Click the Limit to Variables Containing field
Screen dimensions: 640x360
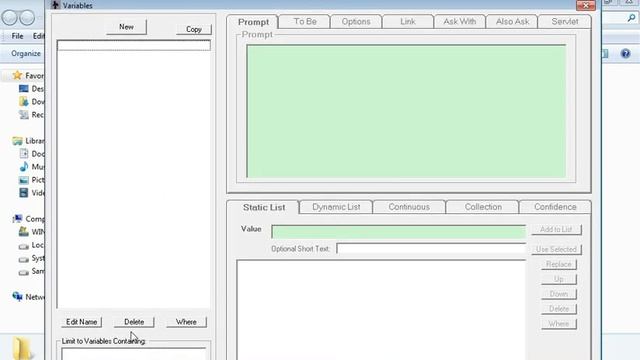click(x=134, y=354)
